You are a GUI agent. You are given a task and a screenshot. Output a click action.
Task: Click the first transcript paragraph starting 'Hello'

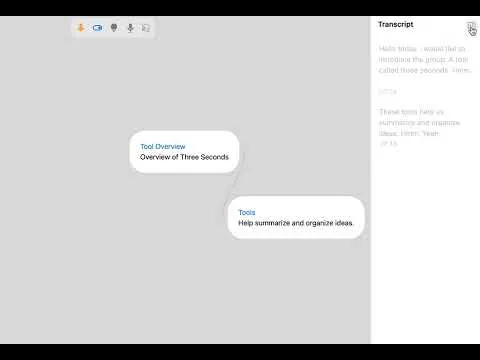coord(425,59)
